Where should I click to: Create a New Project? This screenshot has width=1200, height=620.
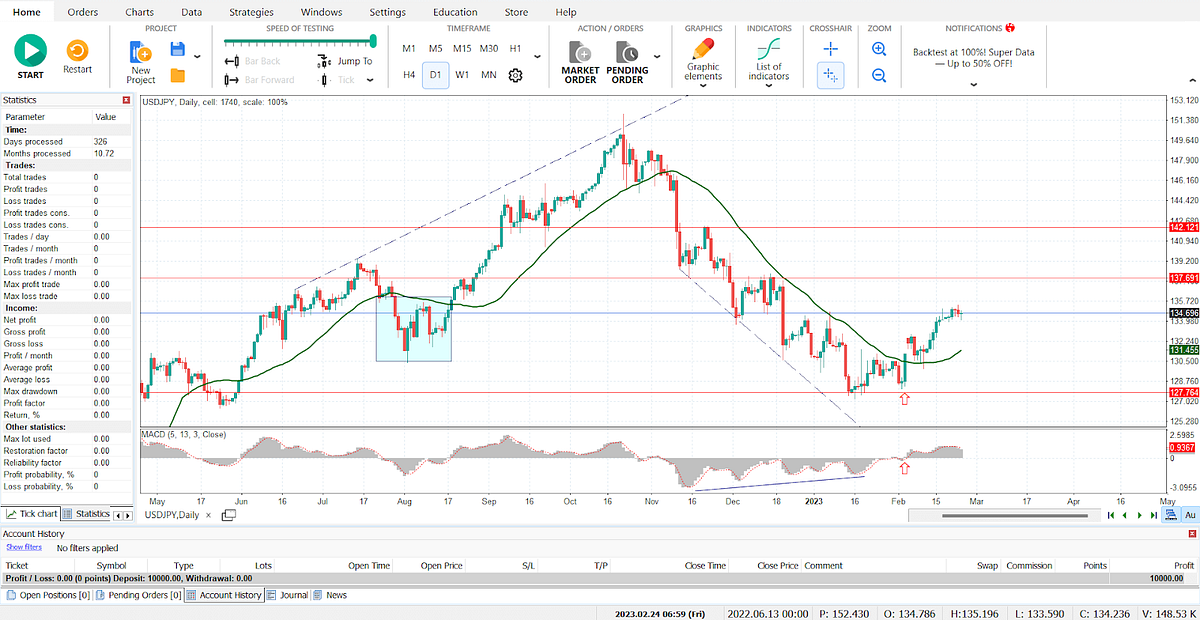pos(140,55)
